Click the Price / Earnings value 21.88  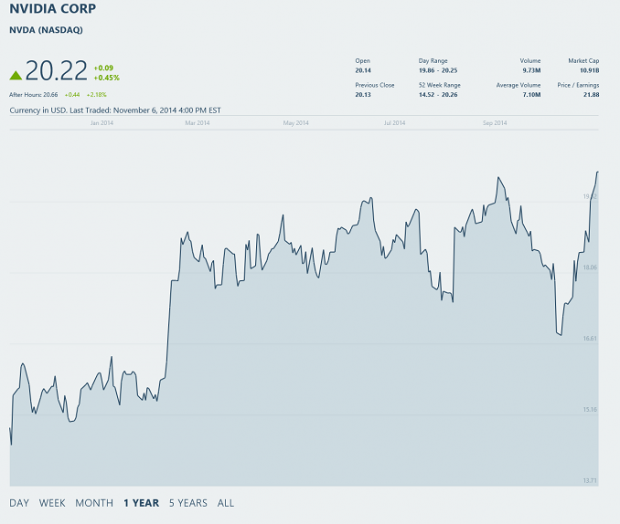pos(591,95)
